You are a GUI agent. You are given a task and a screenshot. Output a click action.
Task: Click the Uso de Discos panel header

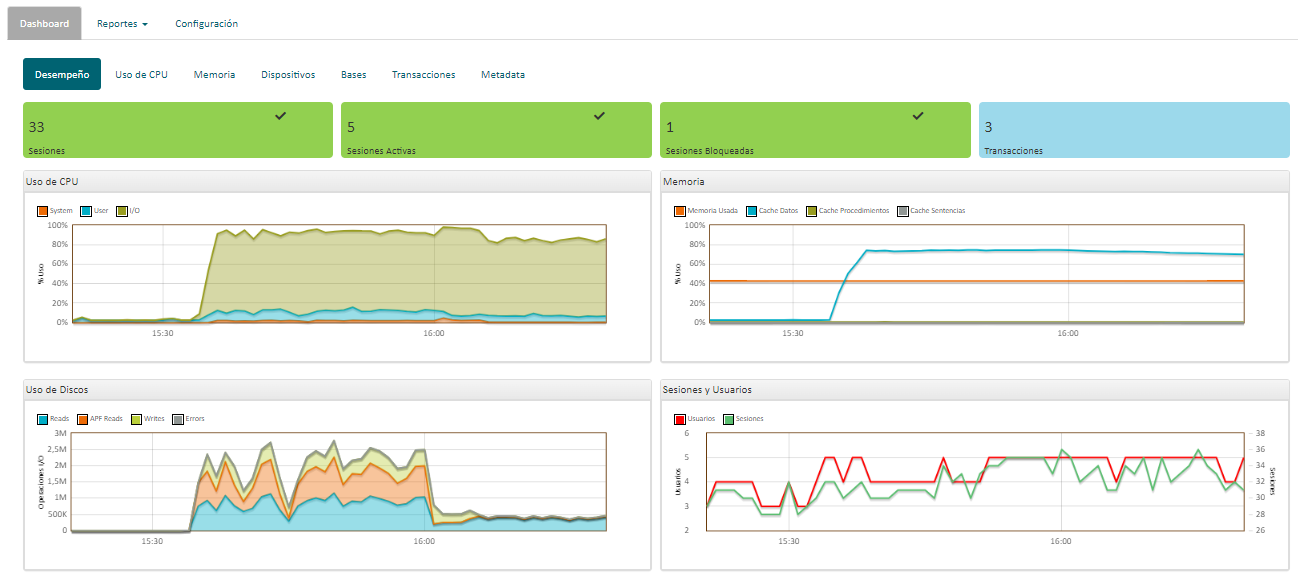click(x=337, y=389)
